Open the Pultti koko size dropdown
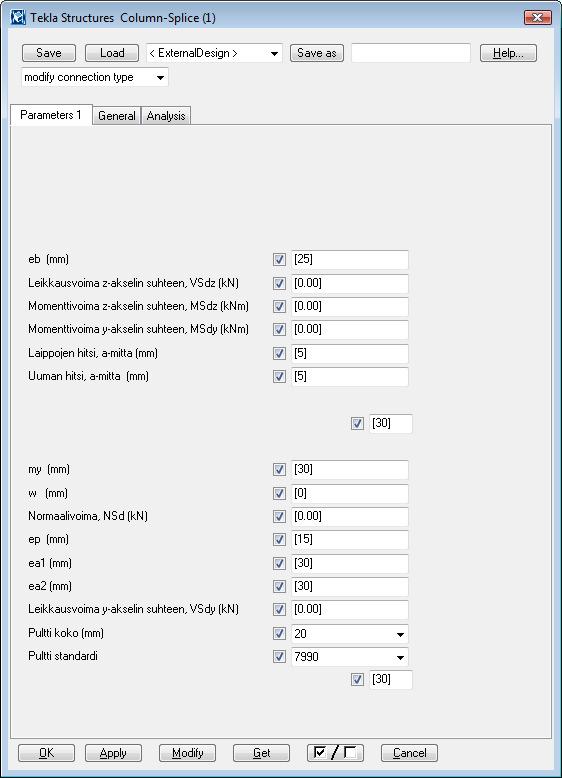 tap(350, 634)
